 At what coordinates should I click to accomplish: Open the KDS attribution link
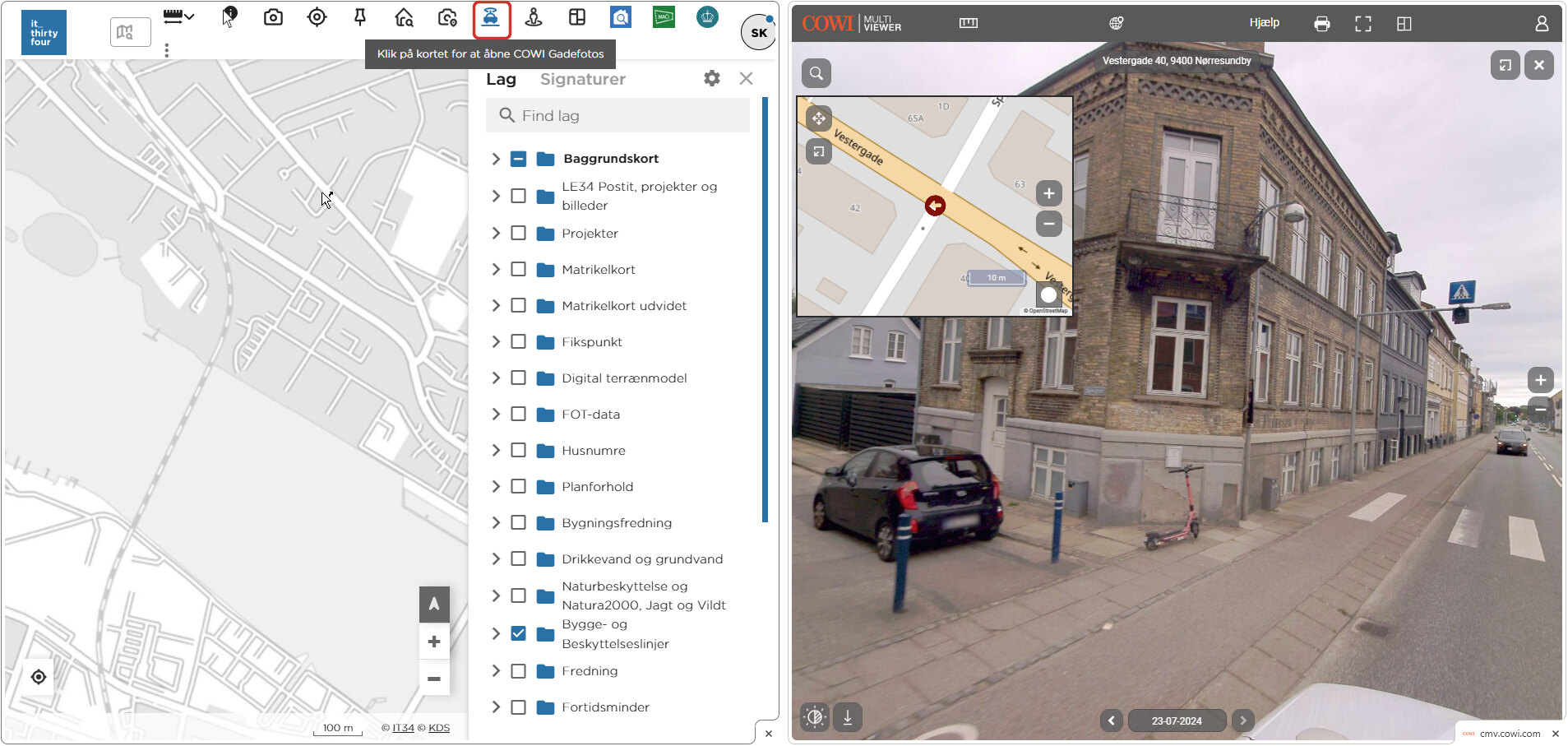pyautogui.click(x=439, y=728)
